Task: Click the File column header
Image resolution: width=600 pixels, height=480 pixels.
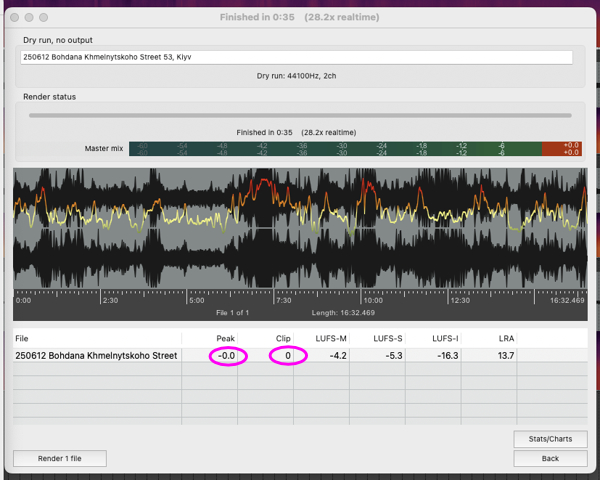Action: [x=22, y=338]
